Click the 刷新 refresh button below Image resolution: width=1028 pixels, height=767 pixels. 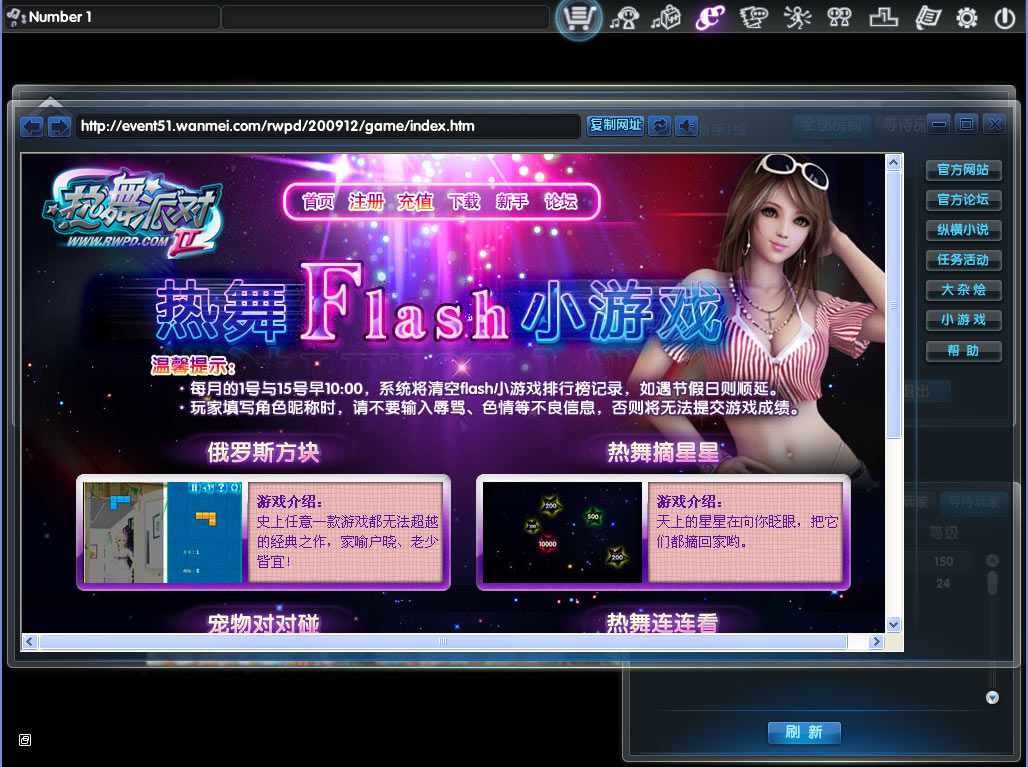[804, 732]
